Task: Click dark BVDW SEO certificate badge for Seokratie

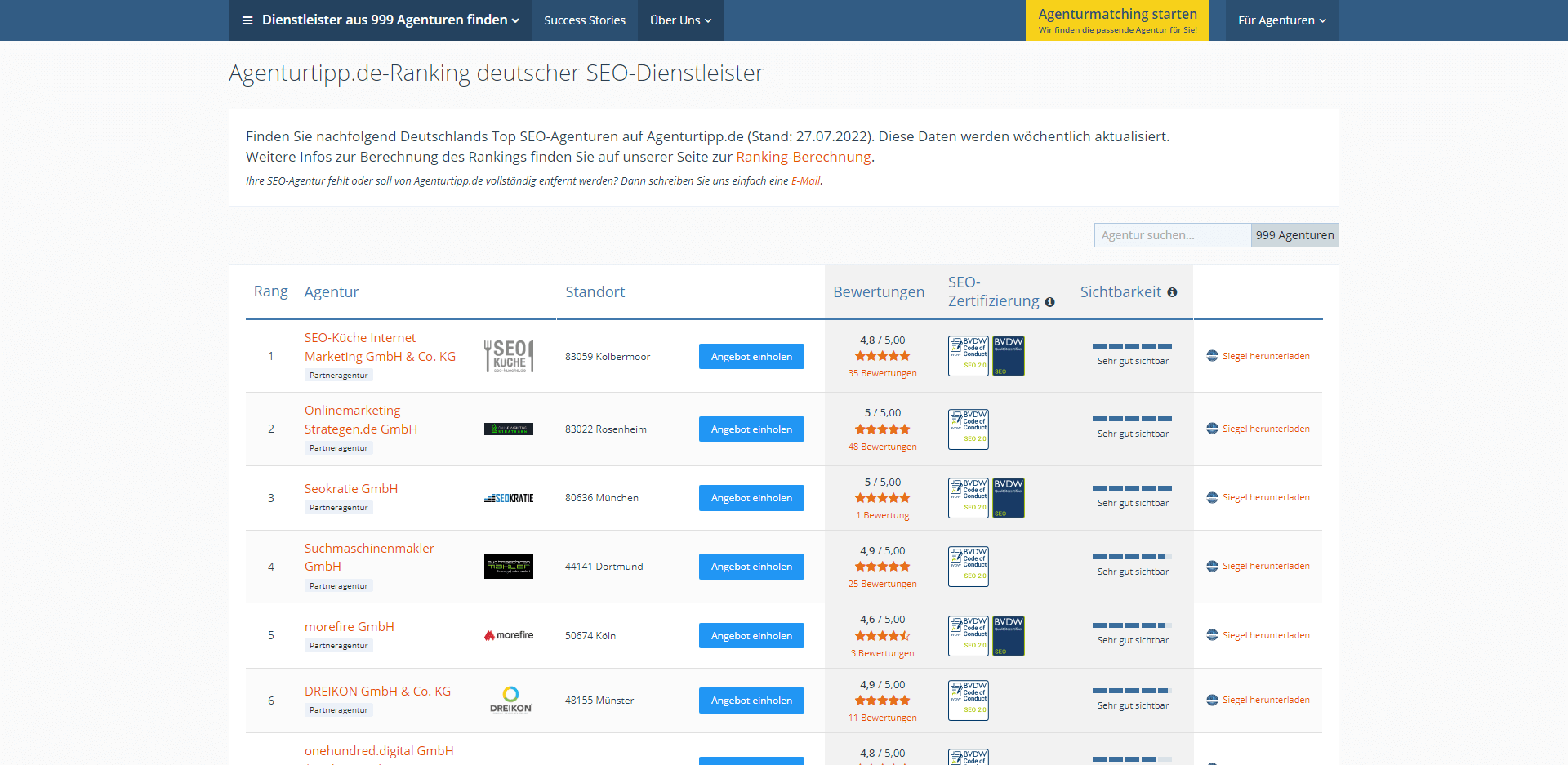Action: (1009, 498)
